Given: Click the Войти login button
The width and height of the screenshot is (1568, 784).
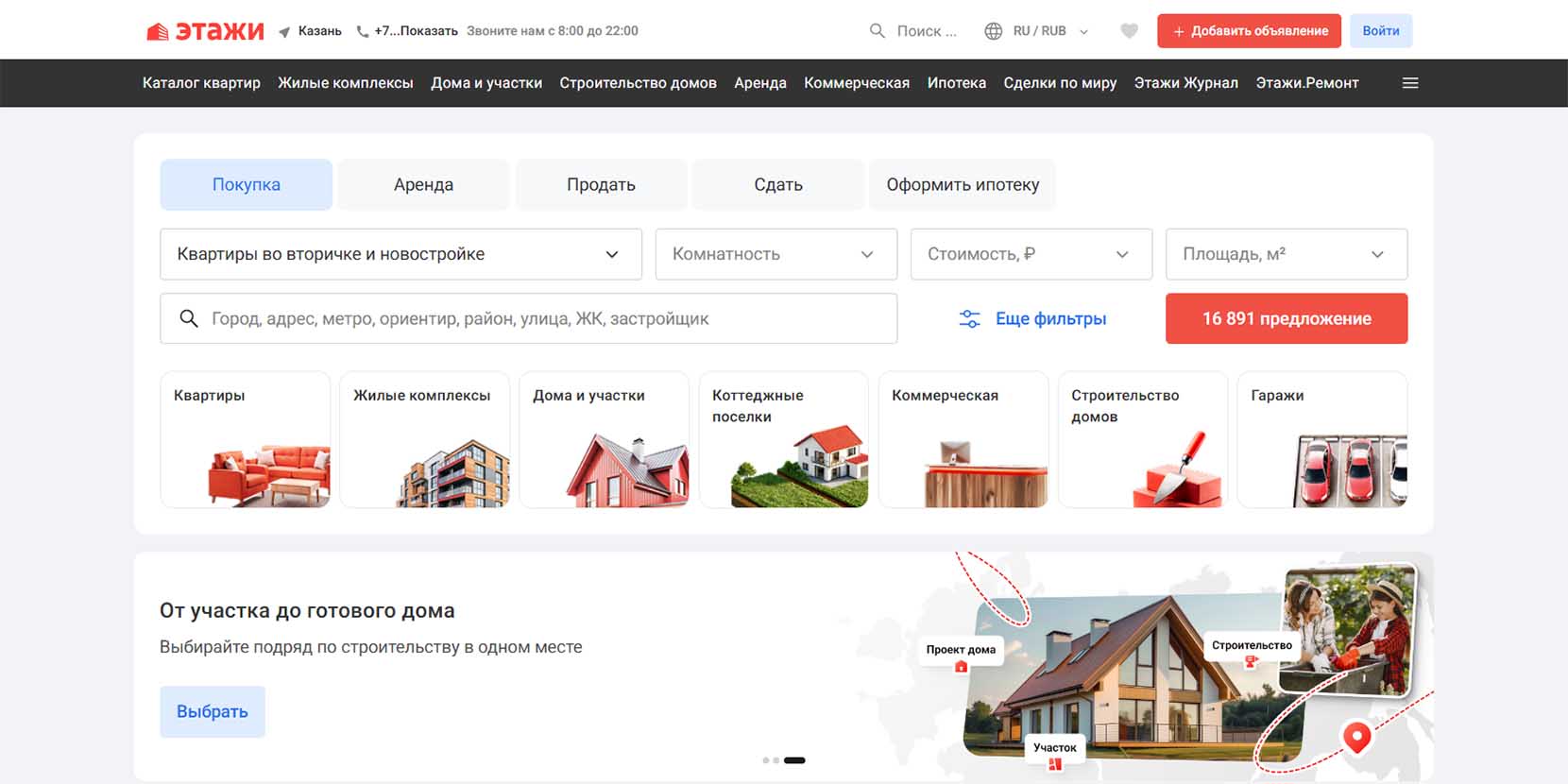Looking at the screenshot, I should [x=1380, y=31].
